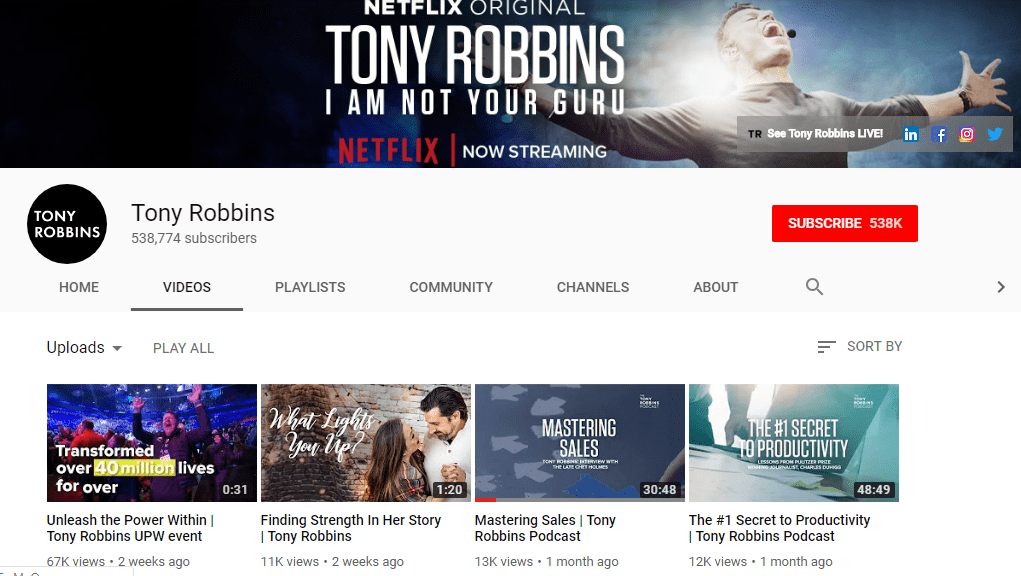This screenshot has width=1021, height=576.
Task: Click the 1:20 duration badge
Action: click(449, 489)
